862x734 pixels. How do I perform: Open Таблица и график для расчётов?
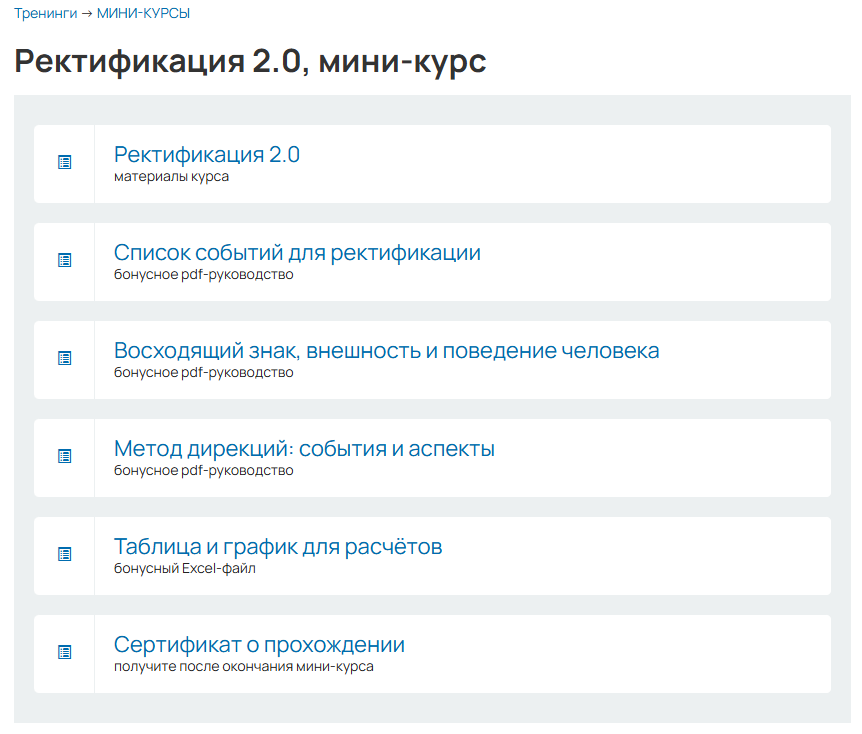(278, 547)
